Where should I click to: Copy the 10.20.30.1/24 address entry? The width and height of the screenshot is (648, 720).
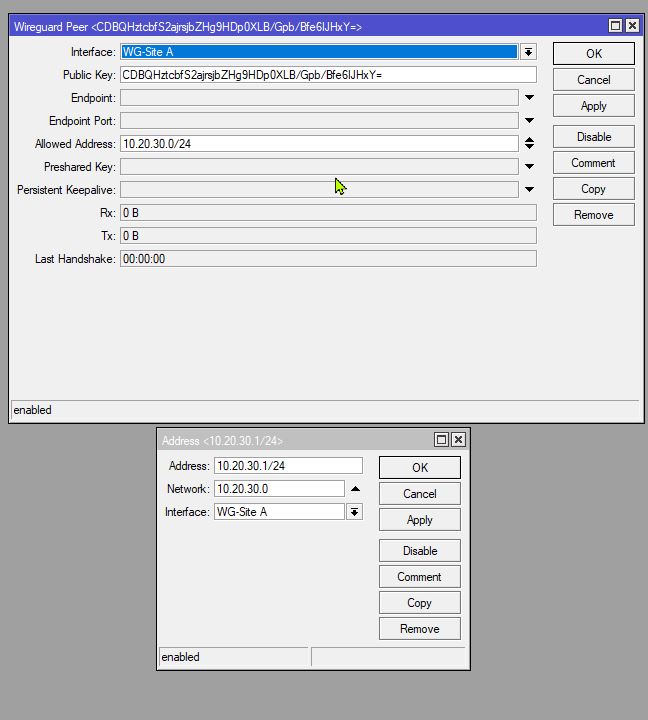(x=420, y=603)
